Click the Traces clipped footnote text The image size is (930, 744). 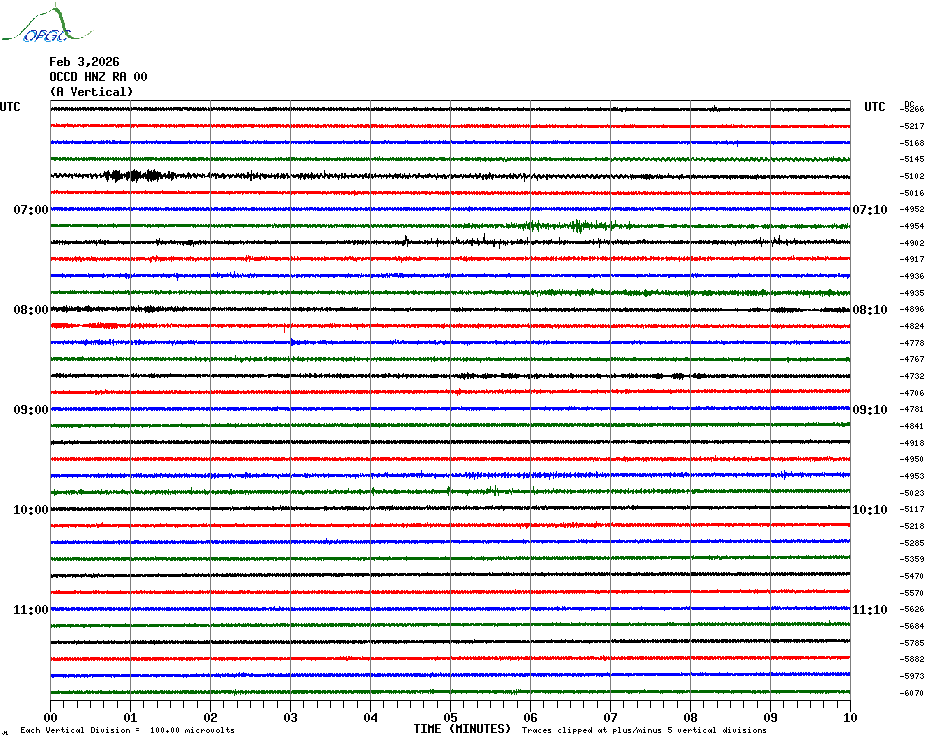coord(644,730)
